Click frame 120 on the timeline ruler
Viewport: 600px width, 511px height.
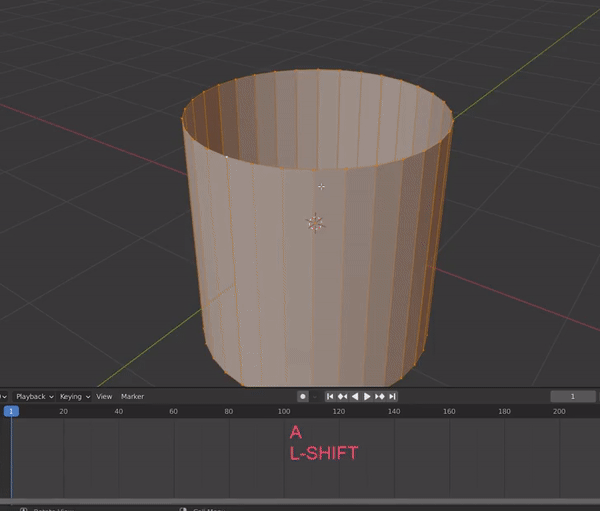click(x=339, y=411)
